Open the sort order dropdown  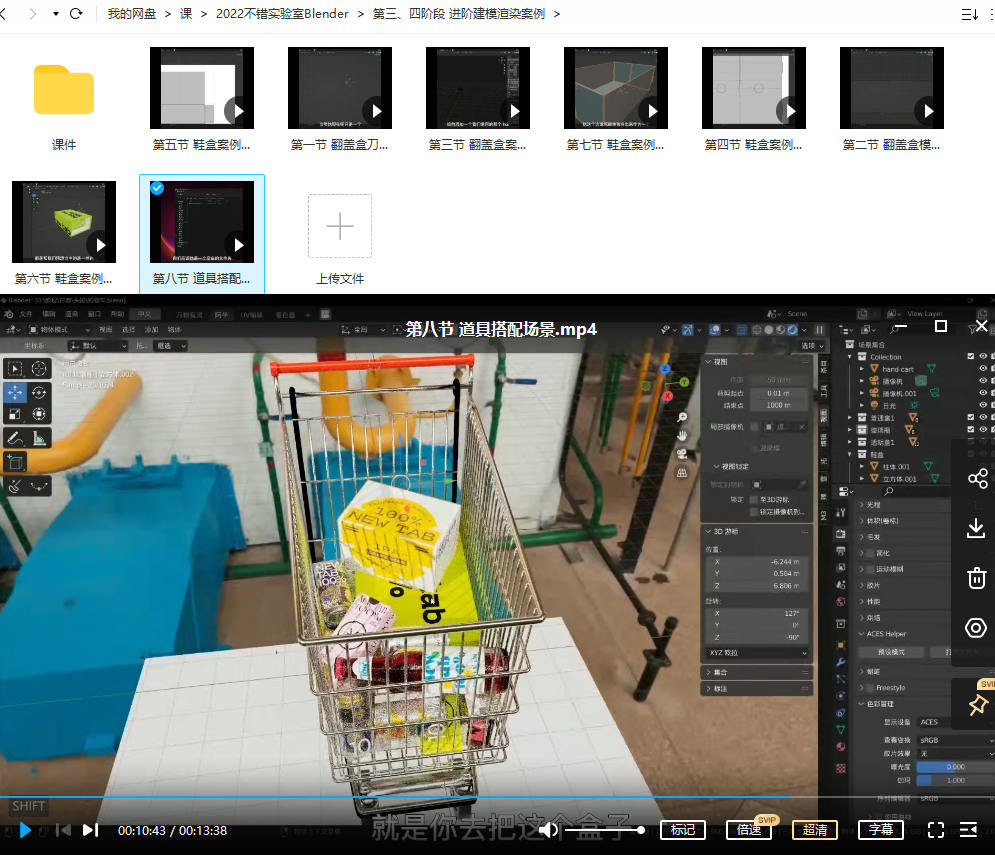969,14
